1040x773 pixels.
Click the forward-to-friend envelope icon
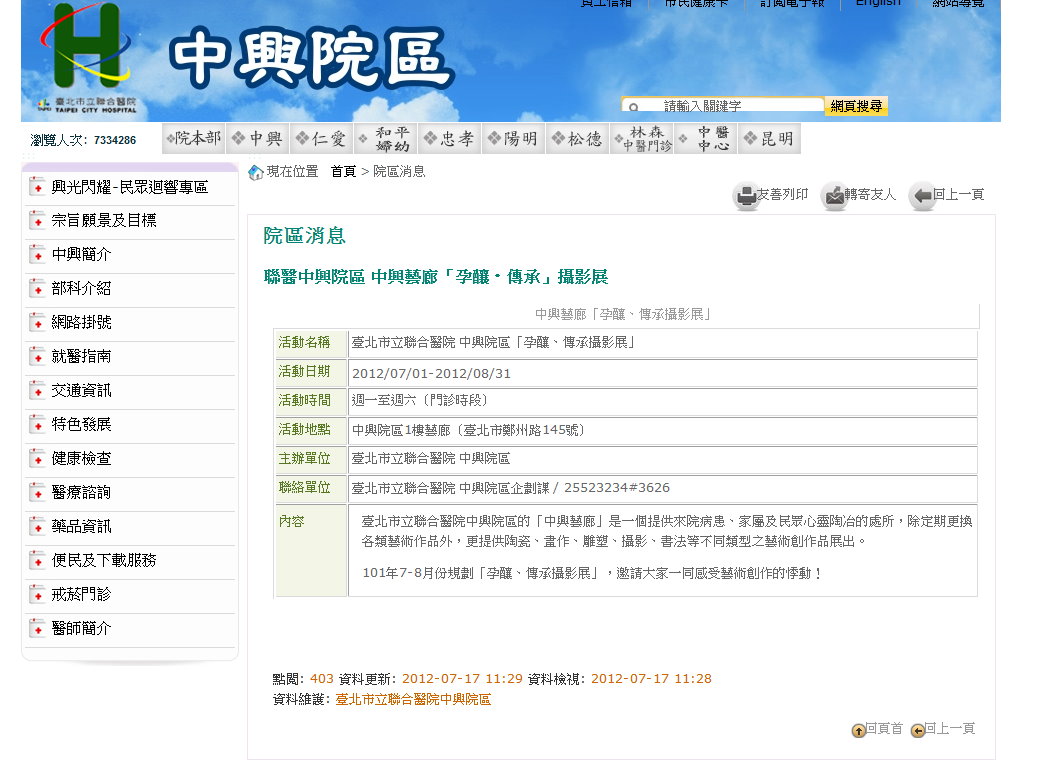(834, 196)
